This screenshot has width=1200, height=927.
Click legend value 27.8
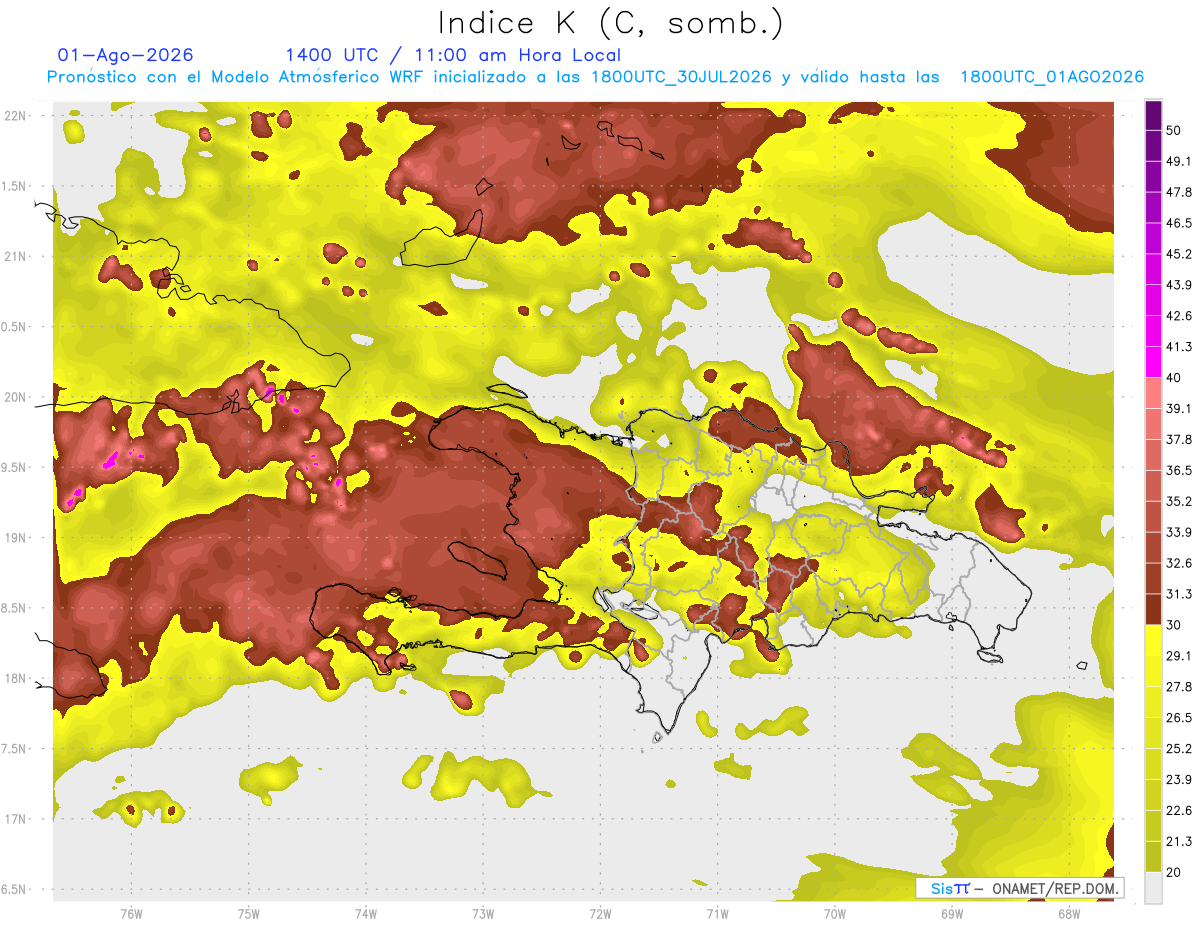pyautogui.click(x=1178, y=687)
